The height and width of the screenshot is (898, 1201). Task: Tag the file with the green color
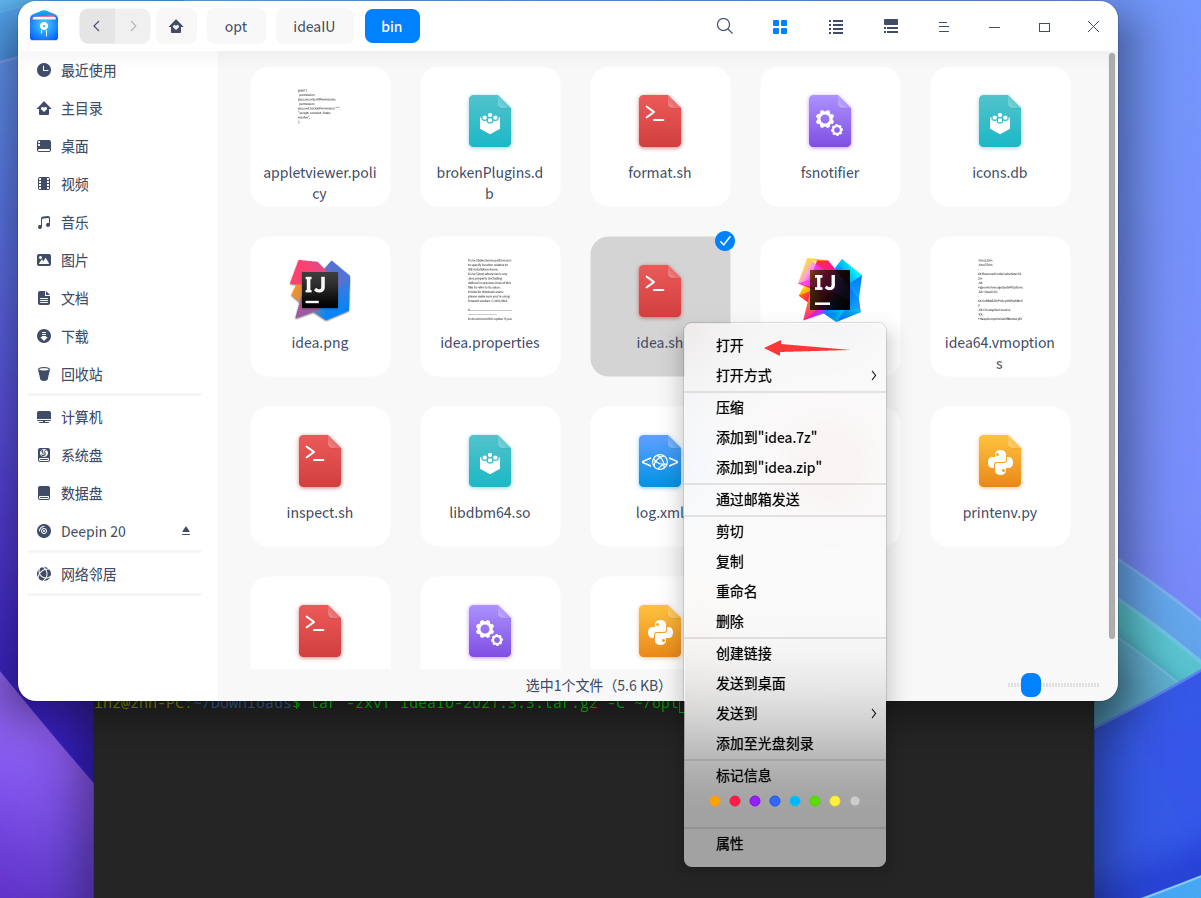coord(815,801)
